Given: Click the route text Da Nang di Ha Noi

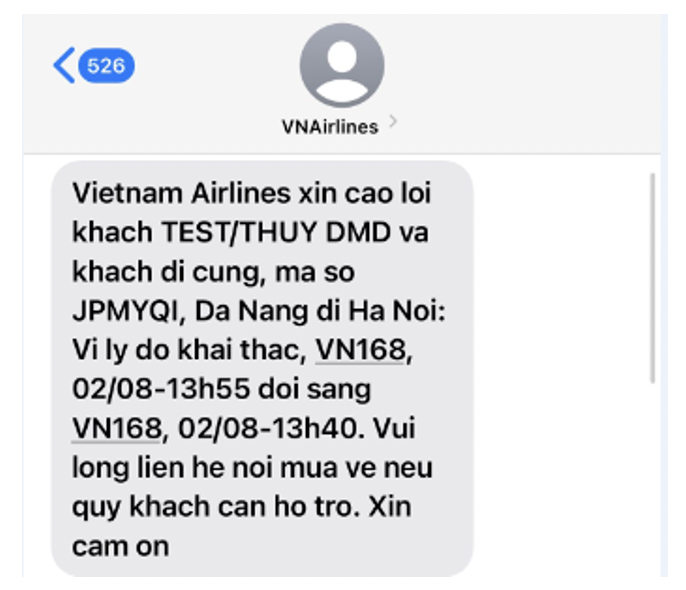Looking at the screenshot, I should 319,311.
